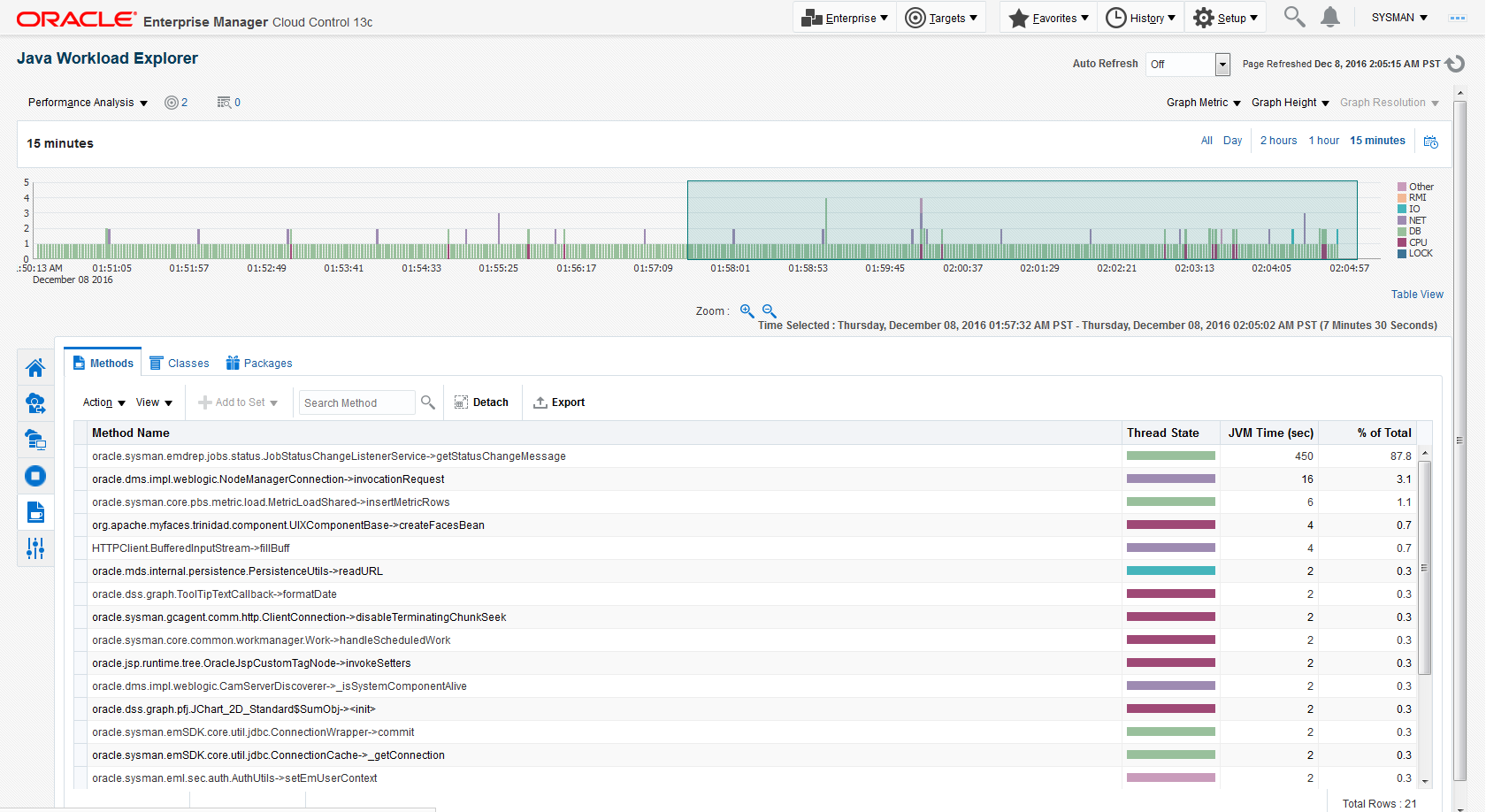Click the Oracle logo
Viewport: 1486px width, 812px height.
pos(77,19)
